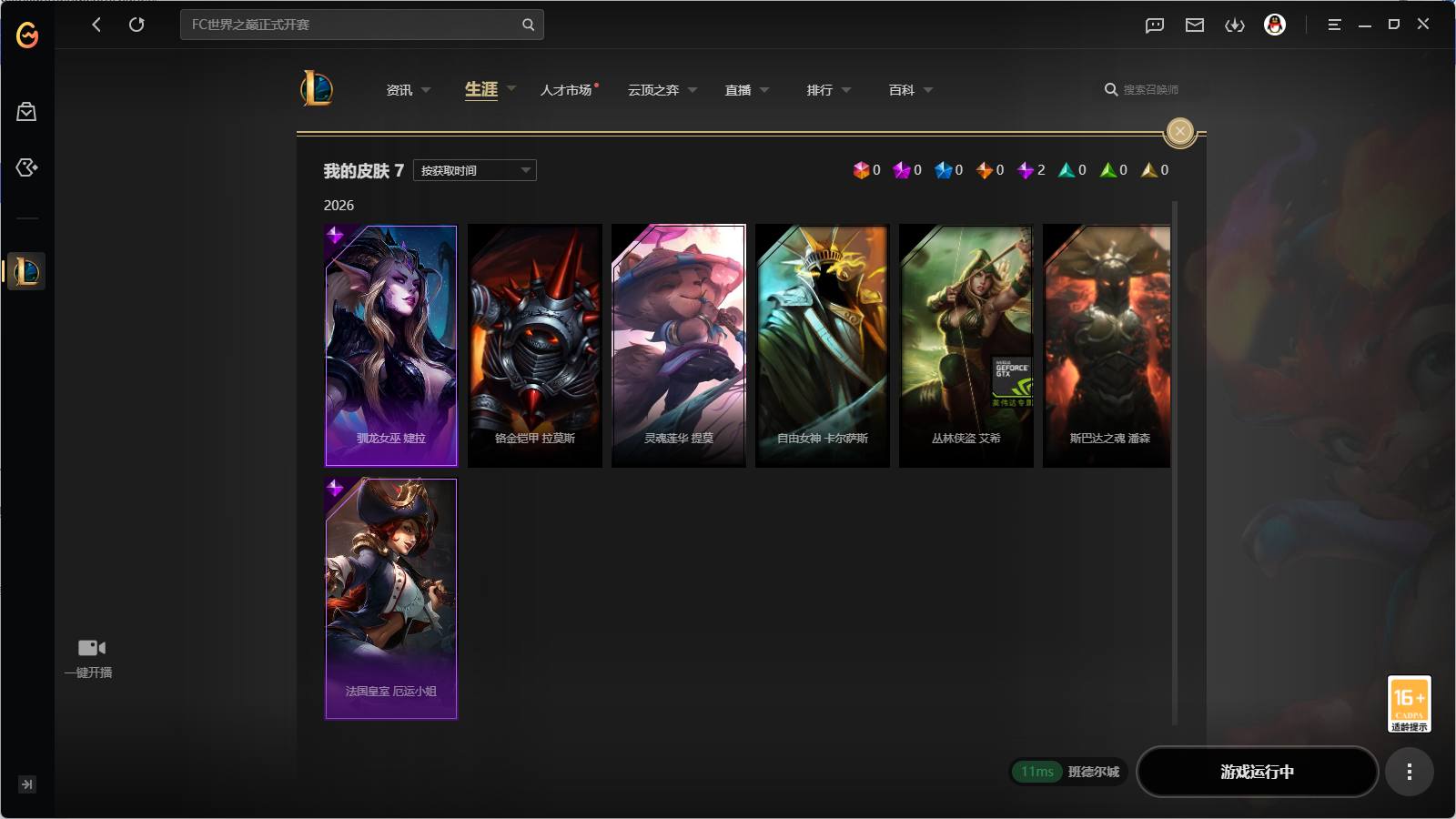The width and height of the screenshot is (1456, 819).
Task: Open the mail inbox icon
Action: (1195, 25)
